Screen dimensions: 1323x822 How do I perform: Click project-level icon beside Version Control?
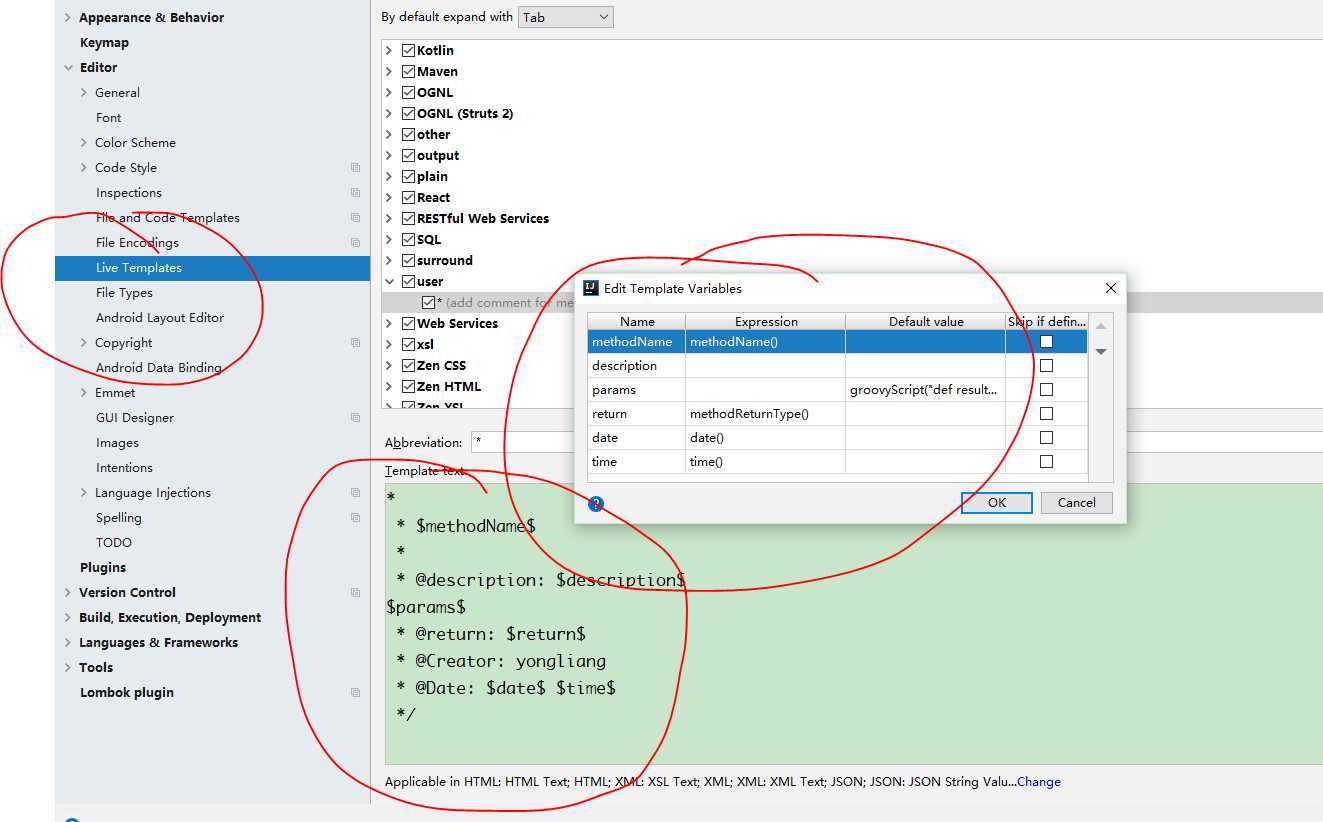(355, 593)
